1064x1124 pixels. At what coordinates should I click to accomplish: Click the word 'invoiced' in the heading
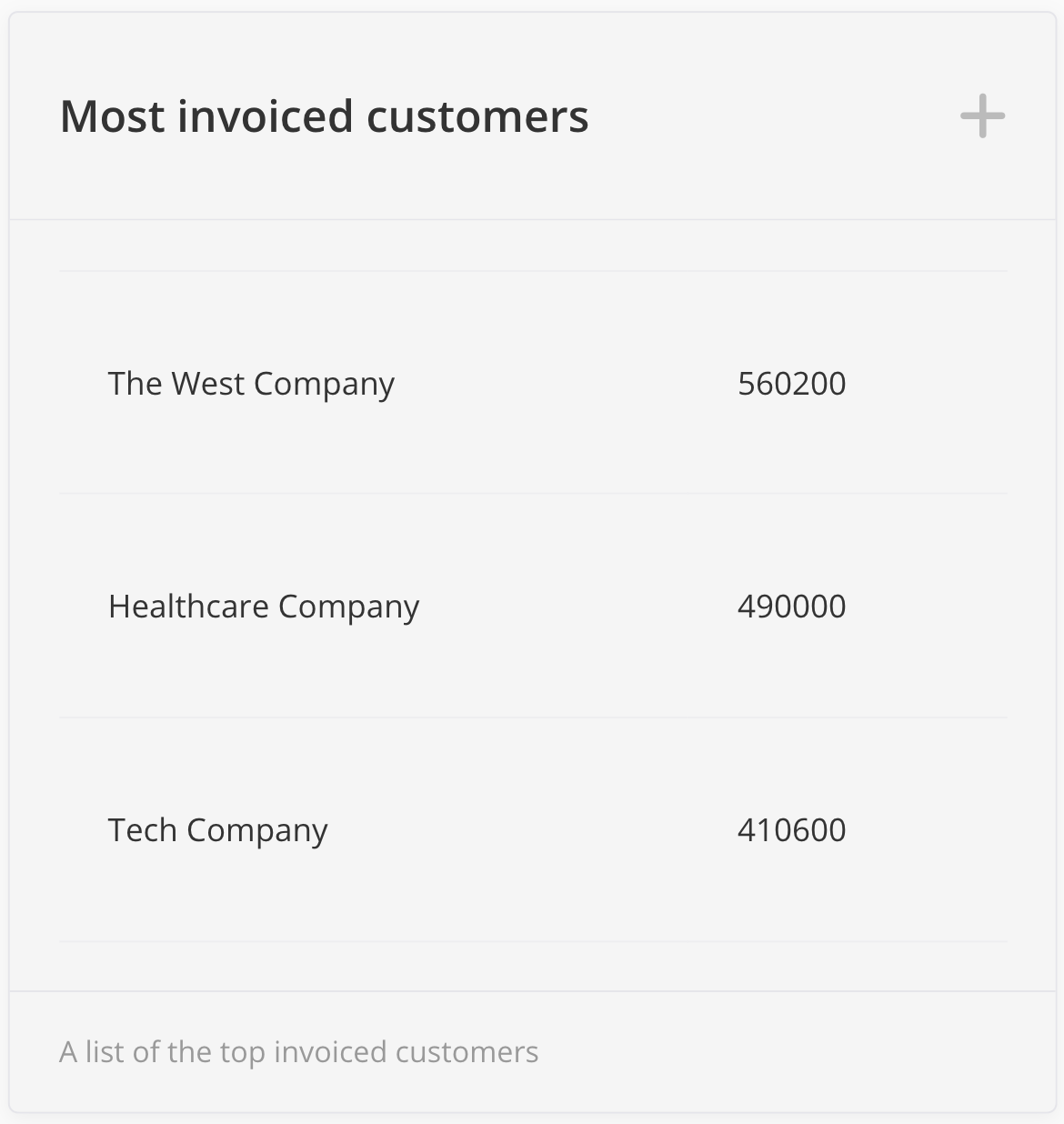[x=265, y=116]
